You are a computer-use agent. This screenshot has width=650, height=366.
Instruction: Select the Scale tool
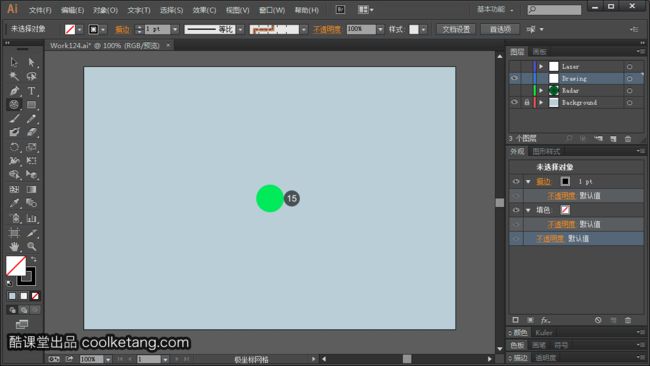click(31, 147)
